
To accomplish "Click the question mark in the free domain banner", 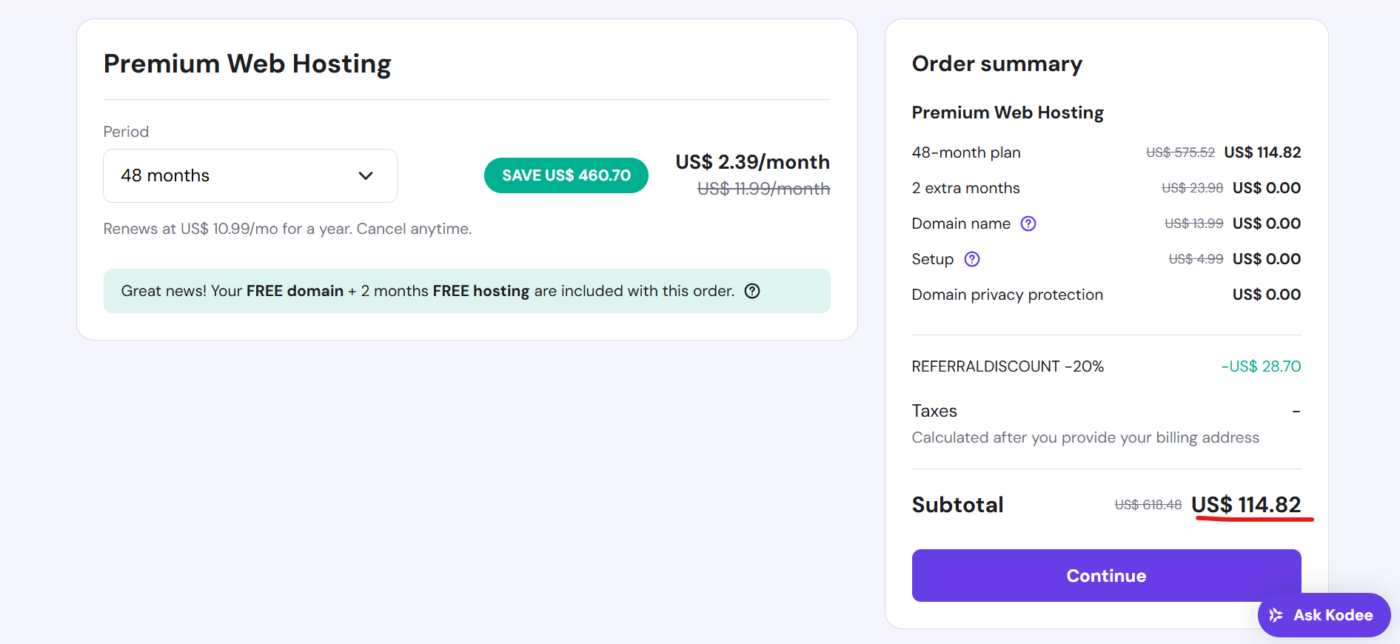I will click(x=752, y=290).
